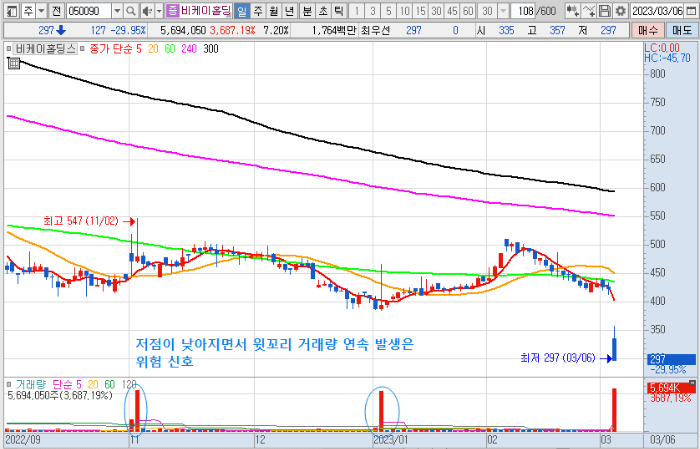The image size is (700, 449).
Task: Select the 45 interval button
Action: (452, 11)
